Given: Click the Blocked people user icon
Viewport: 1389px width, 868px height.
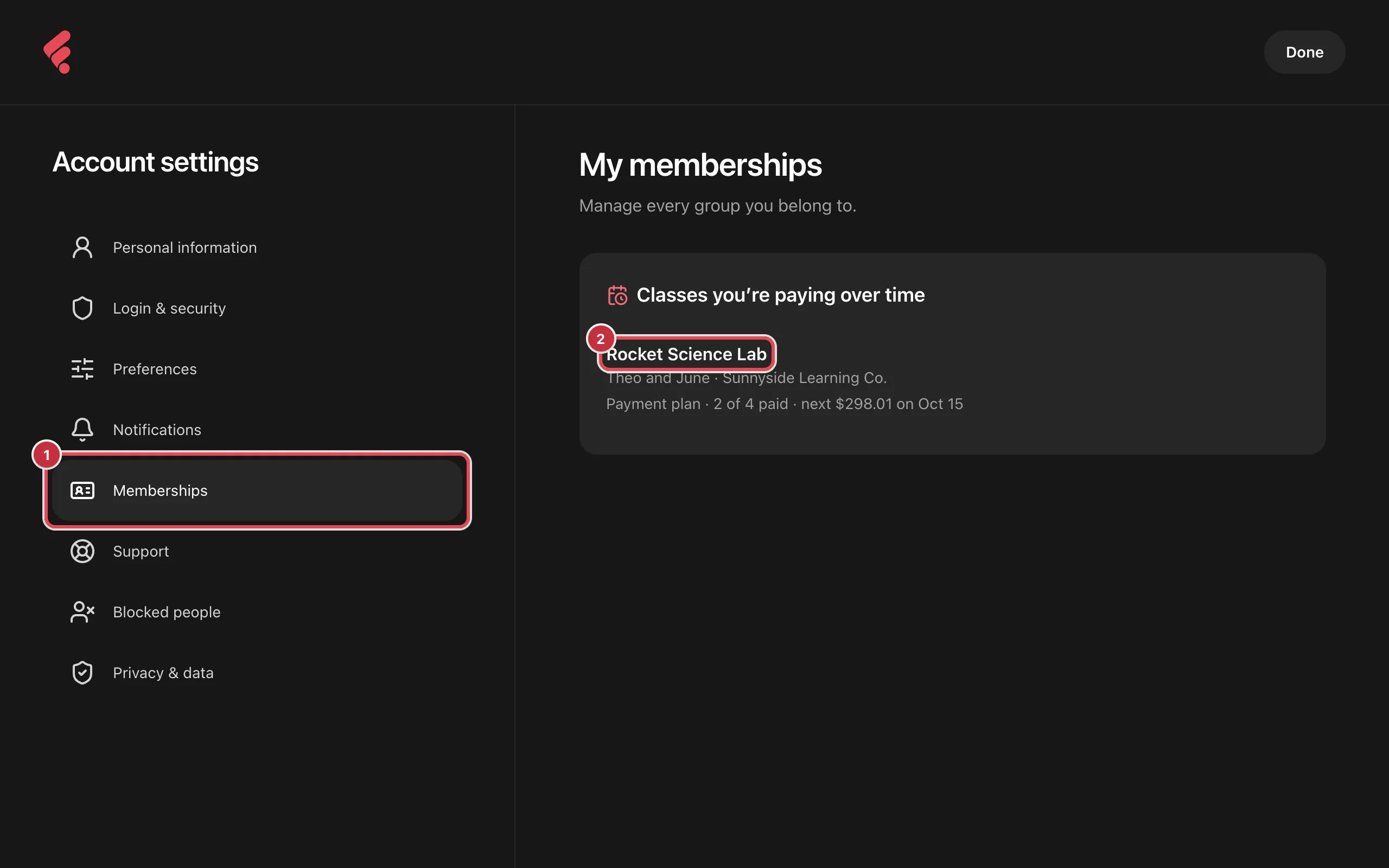Looking at the screenshot, I should pos(82,612).
